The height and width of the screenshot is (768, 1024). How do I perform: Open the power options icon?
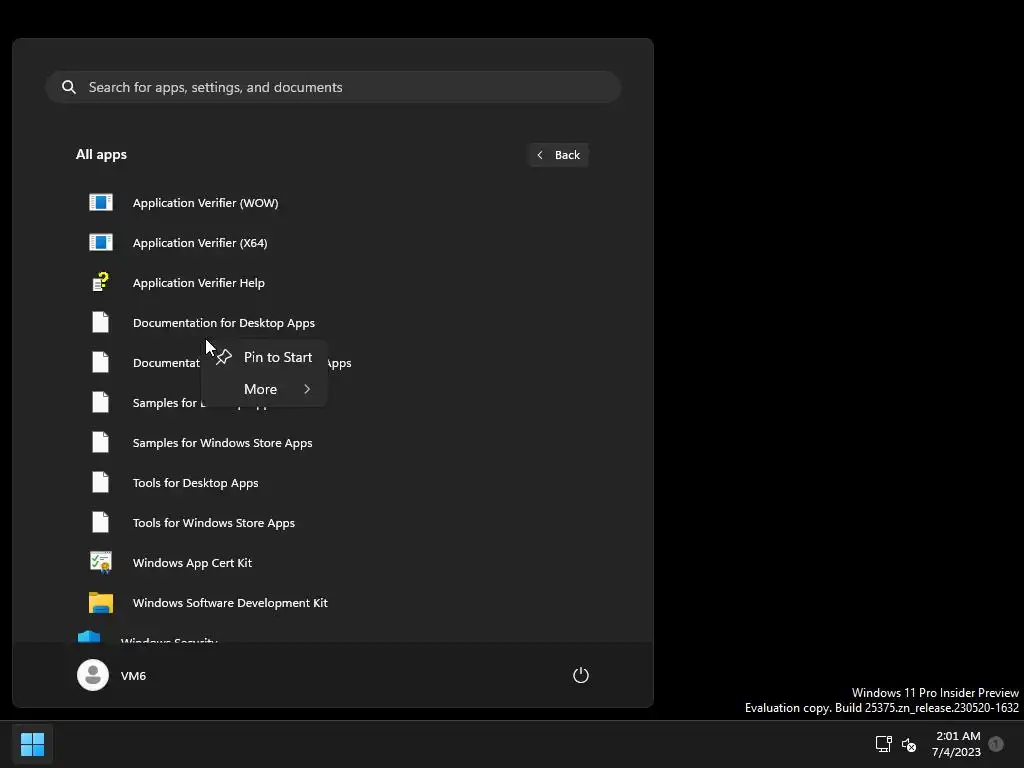point(581,675)
